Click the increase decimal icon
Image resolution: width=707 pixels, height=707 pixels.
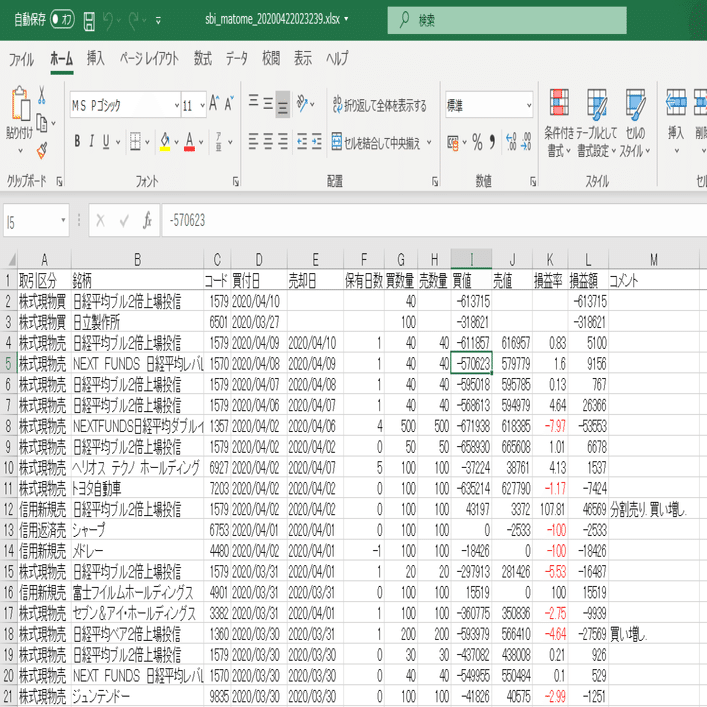click(511, 142)
